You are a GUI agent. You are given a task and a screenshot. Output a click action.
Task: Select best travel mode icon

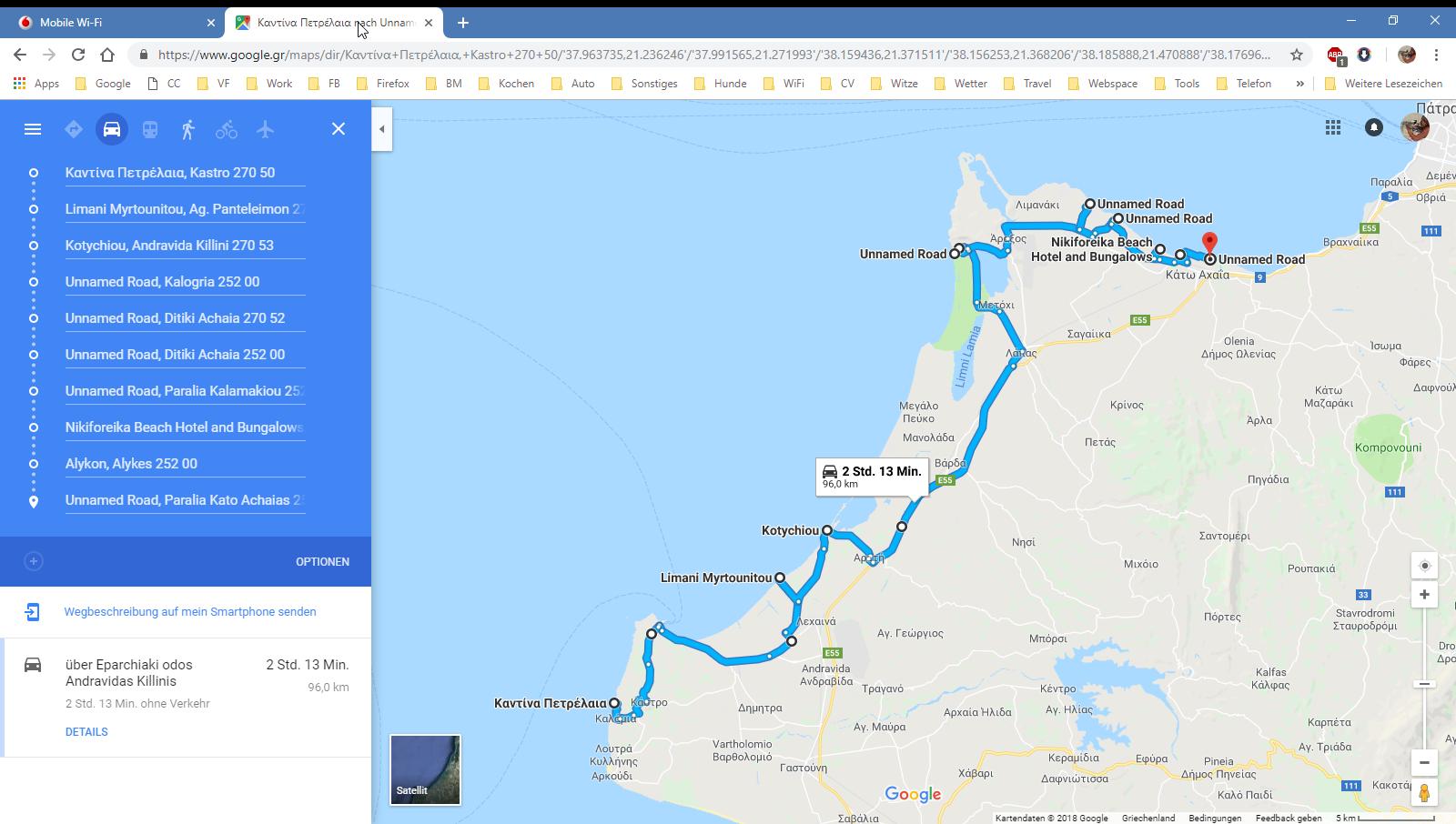pos(74,129)
